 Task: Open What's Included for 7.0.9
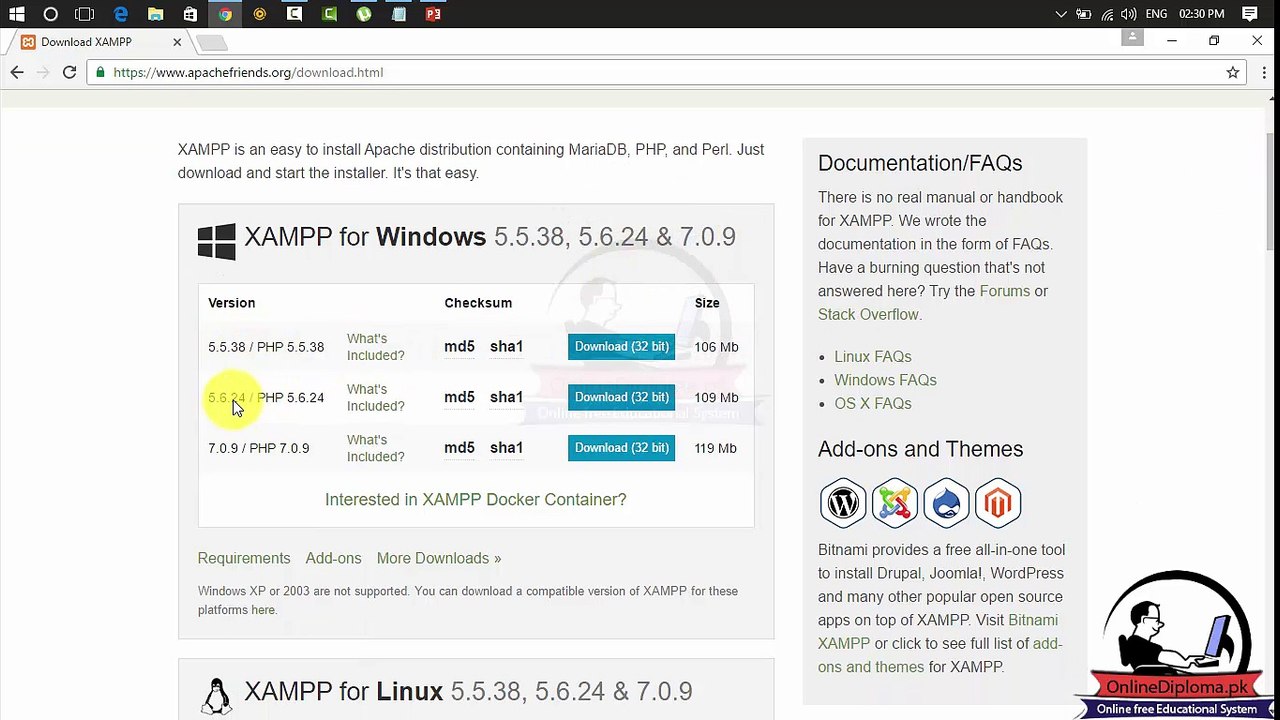(375, 448)
